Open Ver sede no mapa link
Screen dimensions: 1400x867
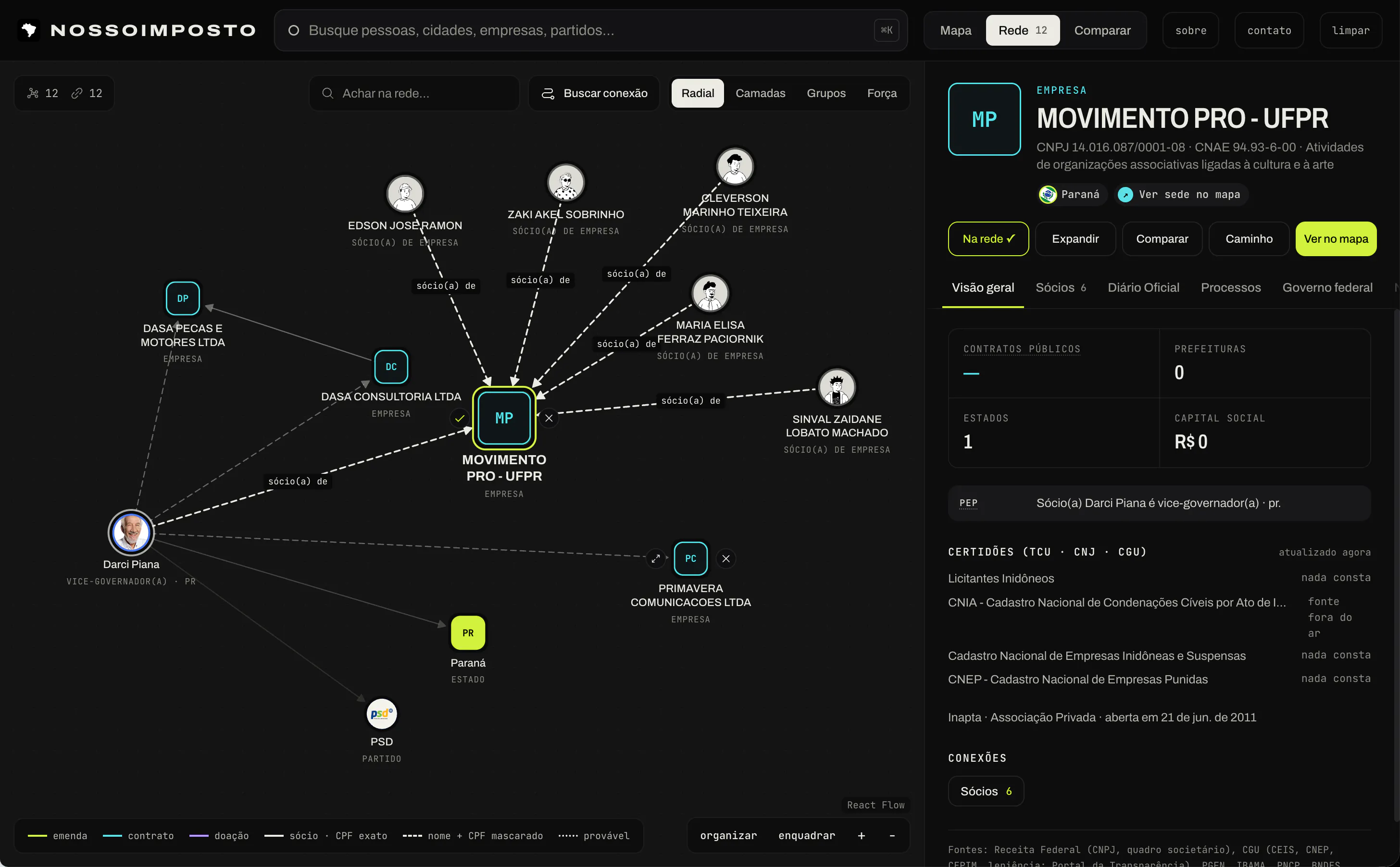[x=1181, y=194]
